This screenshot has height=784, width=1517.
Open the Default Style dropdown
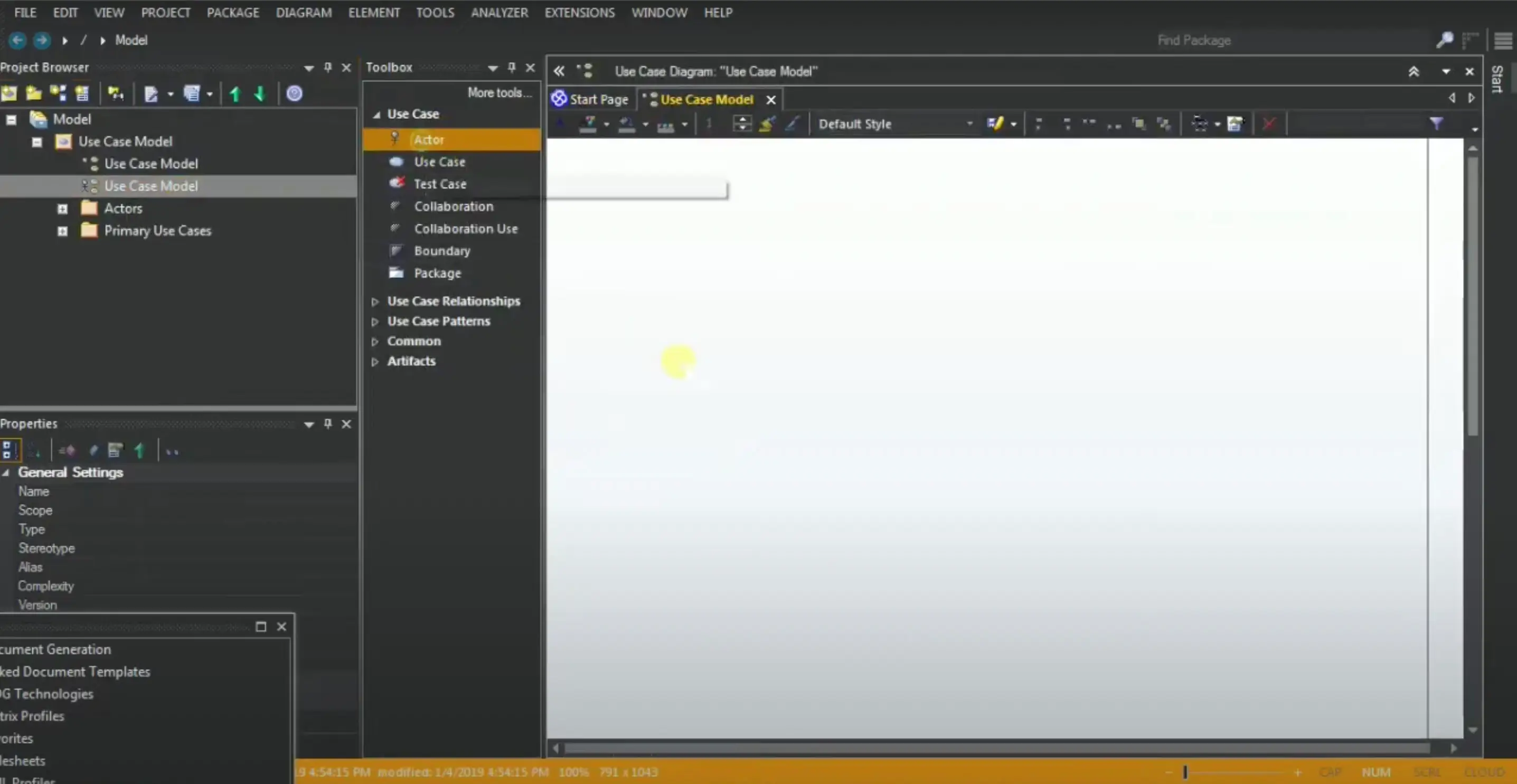(969, 124)
